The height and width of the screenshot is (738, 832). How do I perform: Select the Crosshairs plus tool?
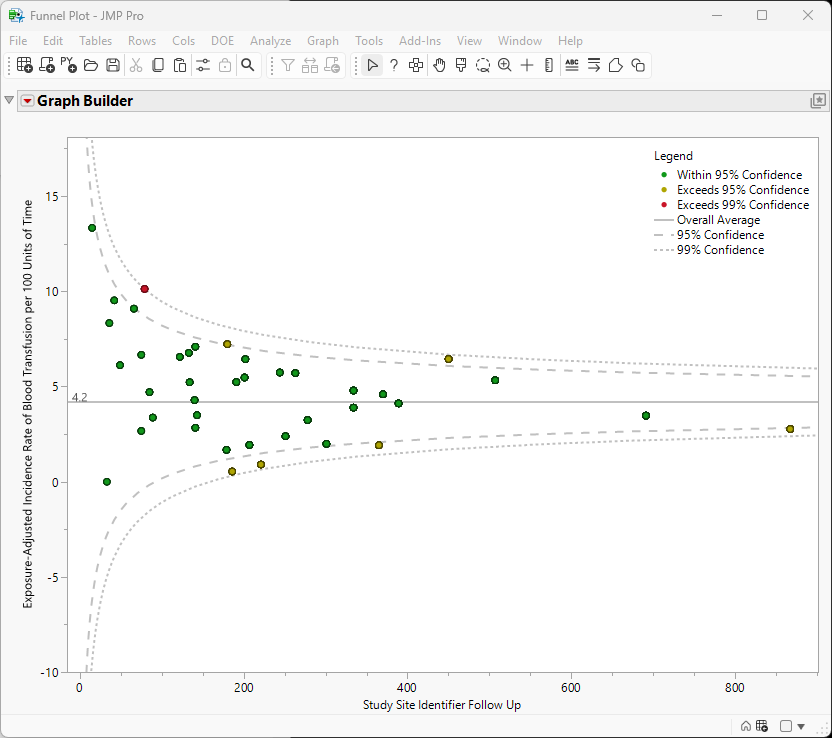pos(527,65)
